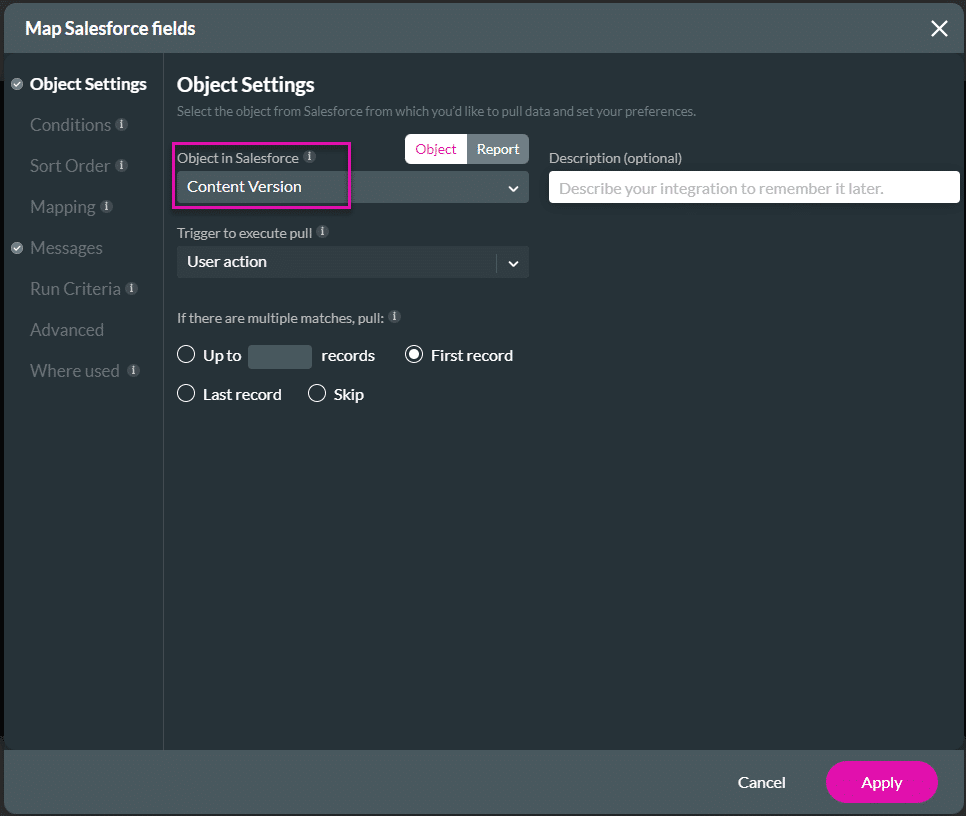Switch to the Report tab
966x816 pixels.
click(497, 148)
